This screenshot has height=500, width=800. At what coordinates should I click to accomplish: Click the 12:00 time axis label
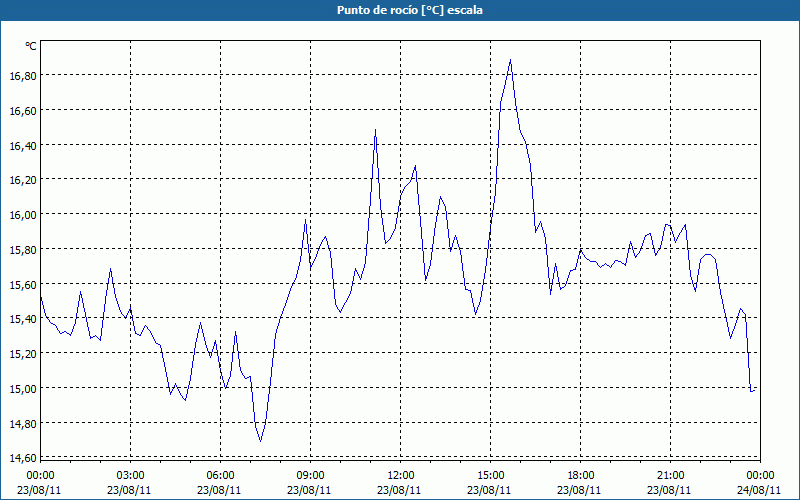click(x=401, y=476)
